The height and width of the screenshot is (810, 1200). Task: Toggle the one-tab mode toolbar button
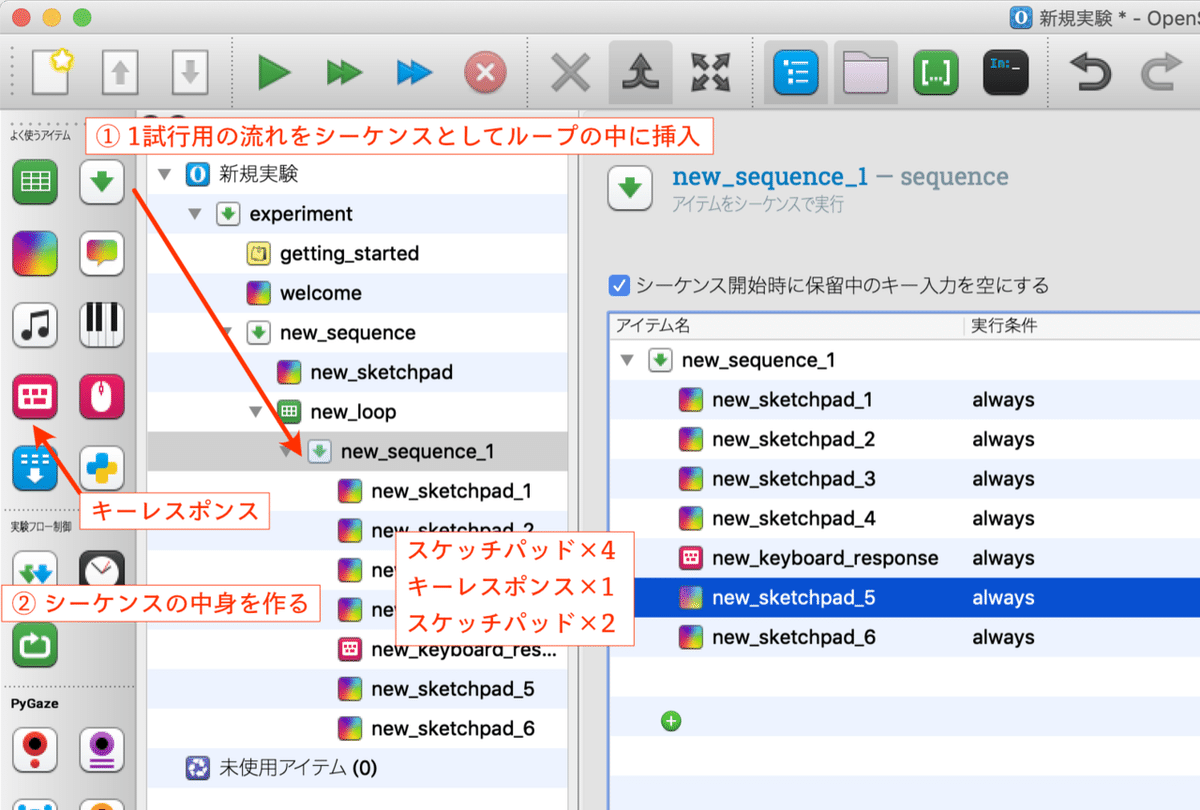coord(640,72)
